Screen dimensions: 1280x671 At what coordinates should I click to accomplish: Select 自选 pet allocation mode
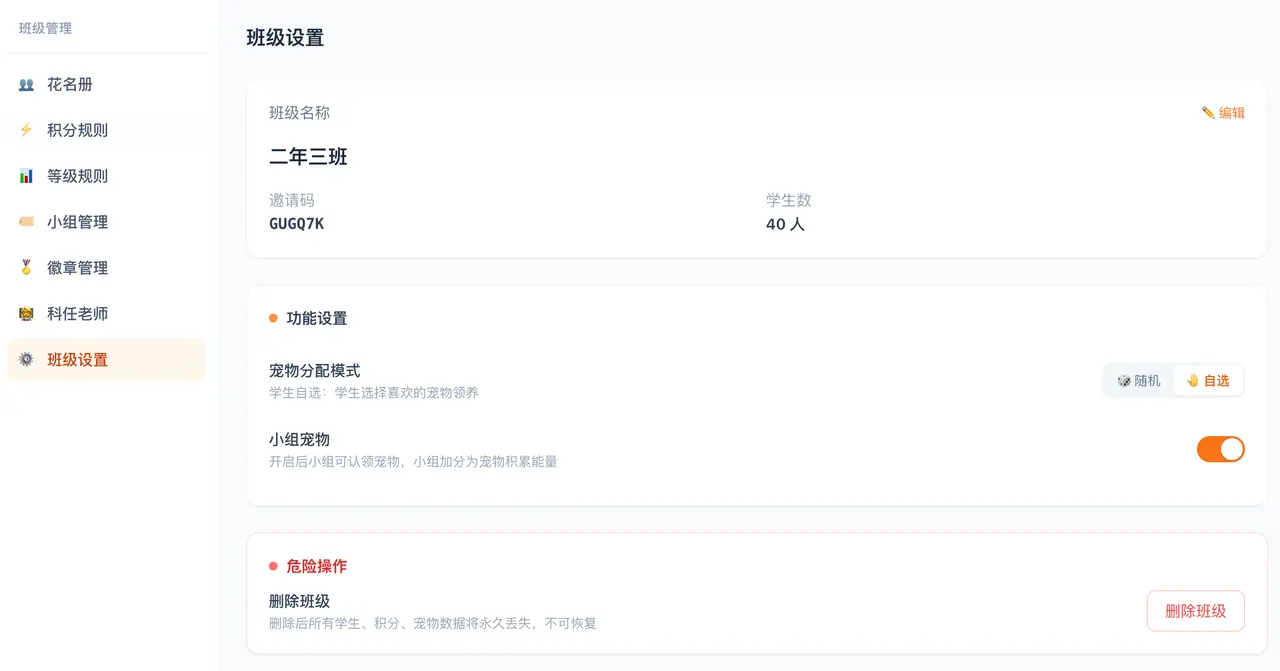tap(1208, 380)
